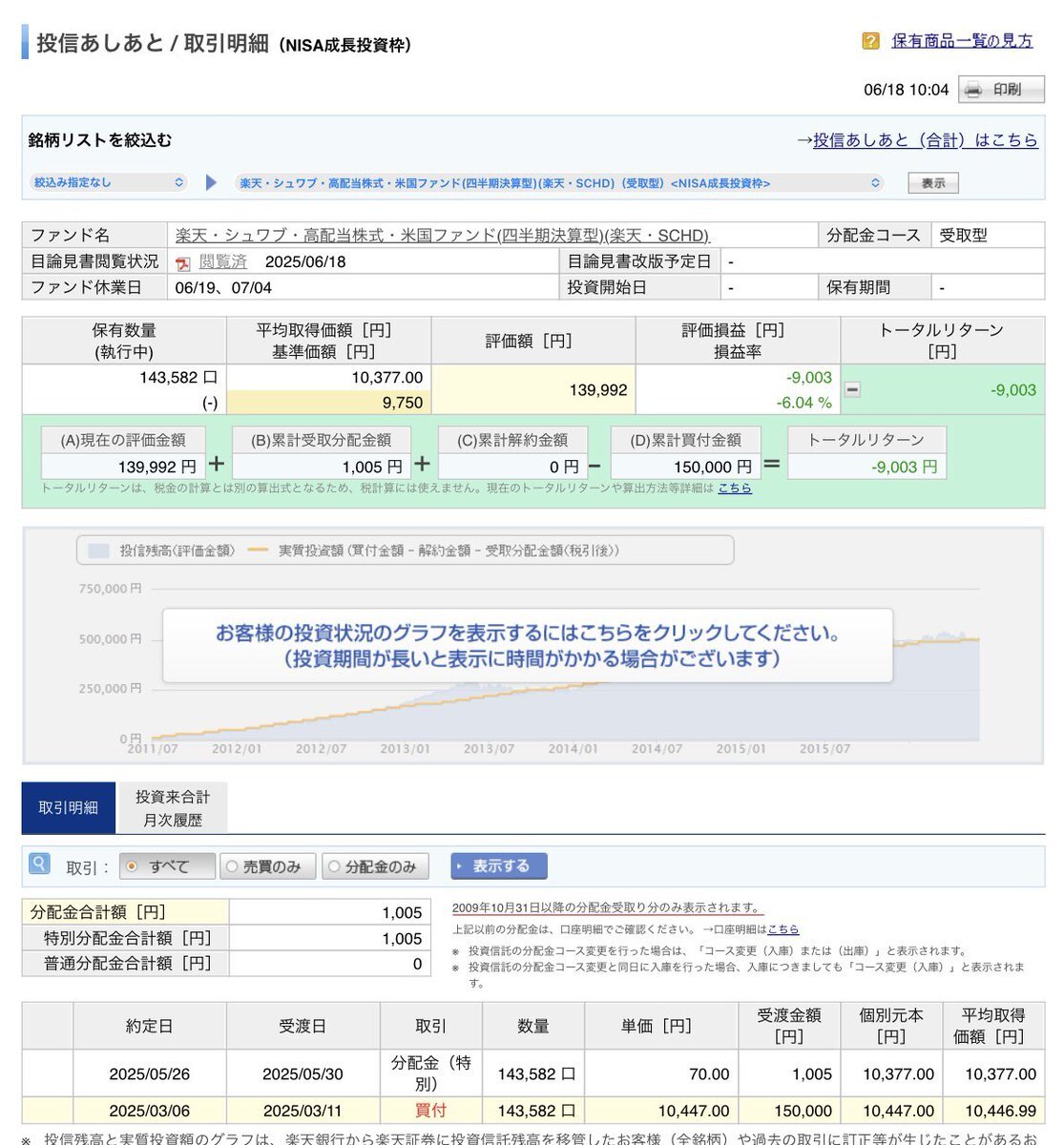
Task: Click こちら link for total return details
Action: click(735, 488)
